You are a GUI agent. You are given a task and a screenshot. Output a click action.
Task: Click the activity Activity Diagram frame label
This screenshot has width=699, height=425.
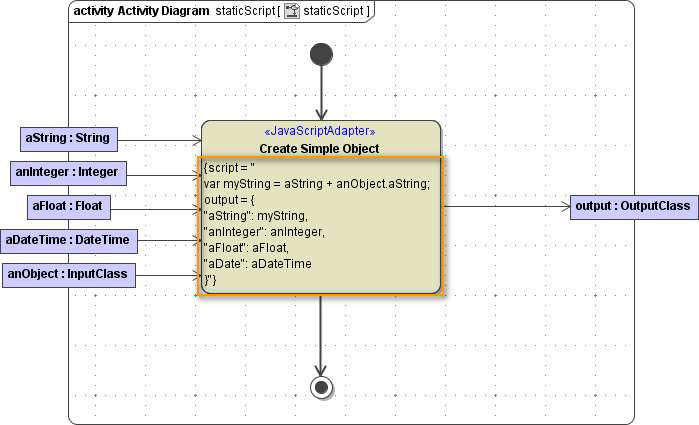coord(141,11)
